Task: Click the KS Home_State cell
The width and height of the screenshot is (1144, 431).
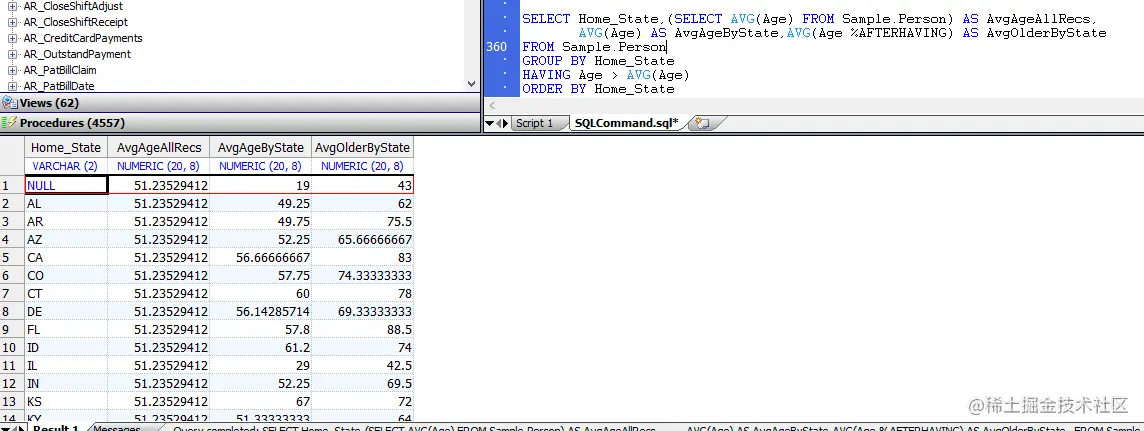Action: coord(66,402)
